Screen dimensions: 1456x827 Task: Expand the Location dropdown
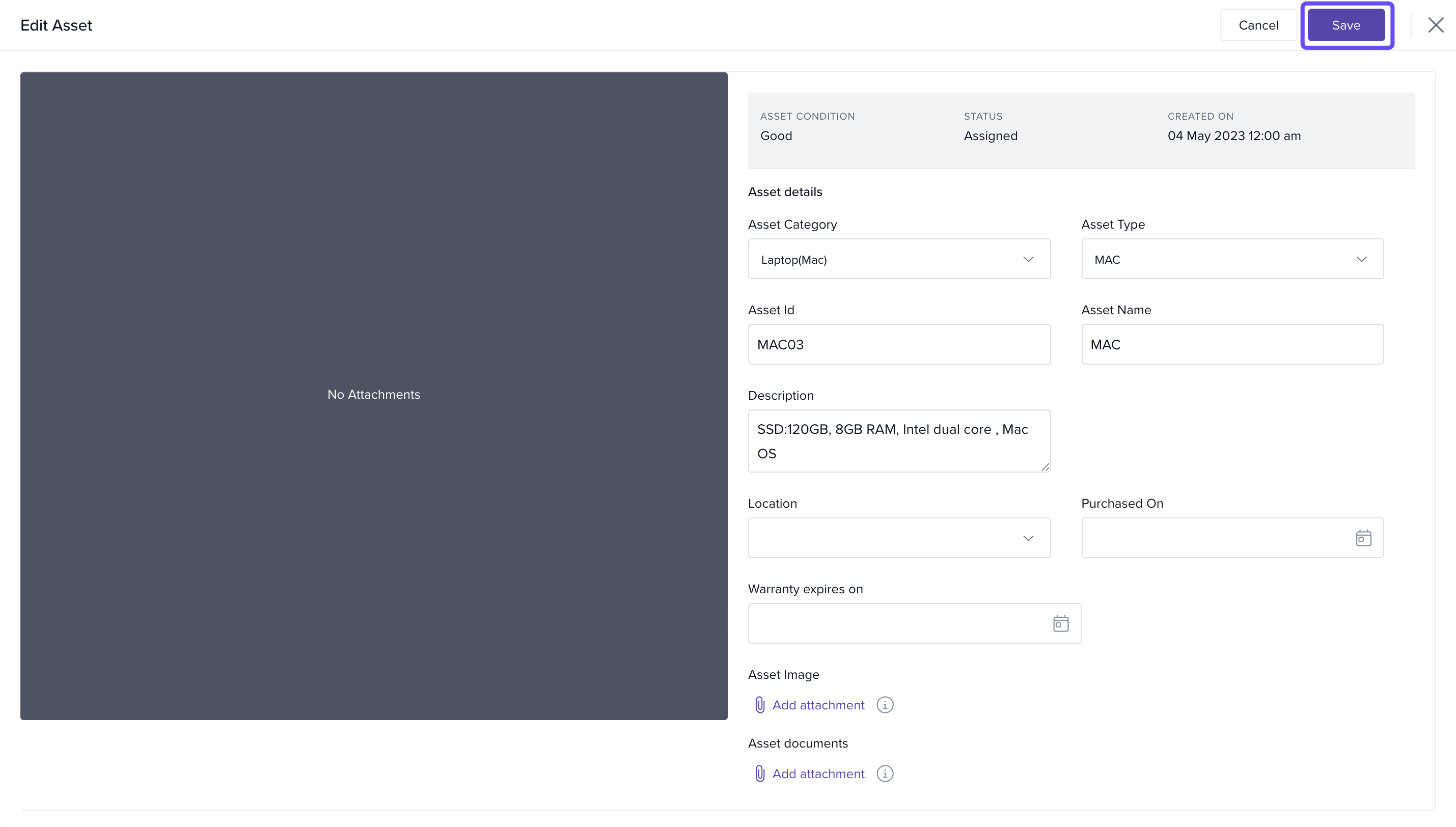coord(899,537)
